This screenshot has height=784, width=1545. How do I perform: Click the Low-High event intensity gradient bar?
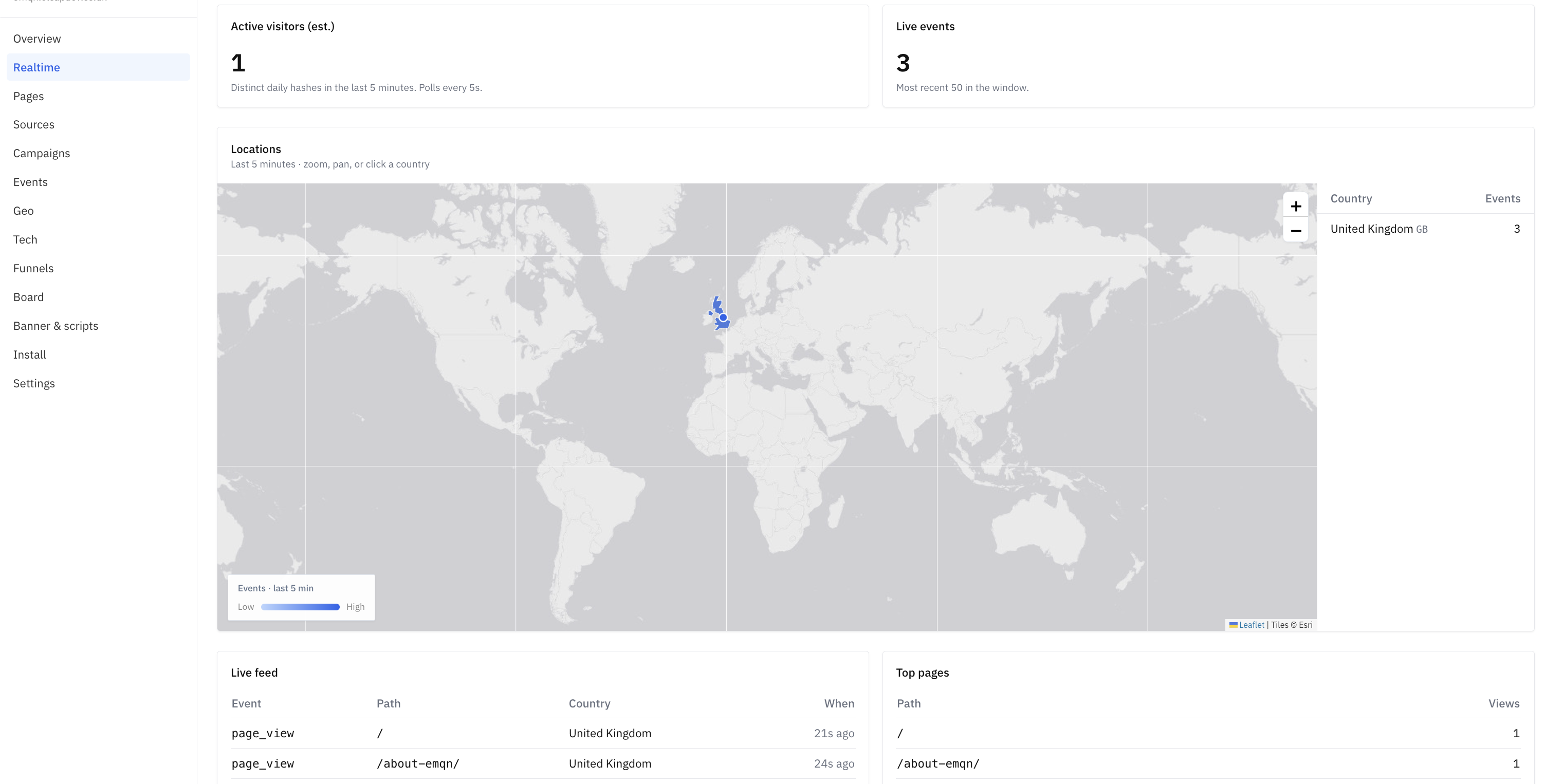click(x=301, y=607)
